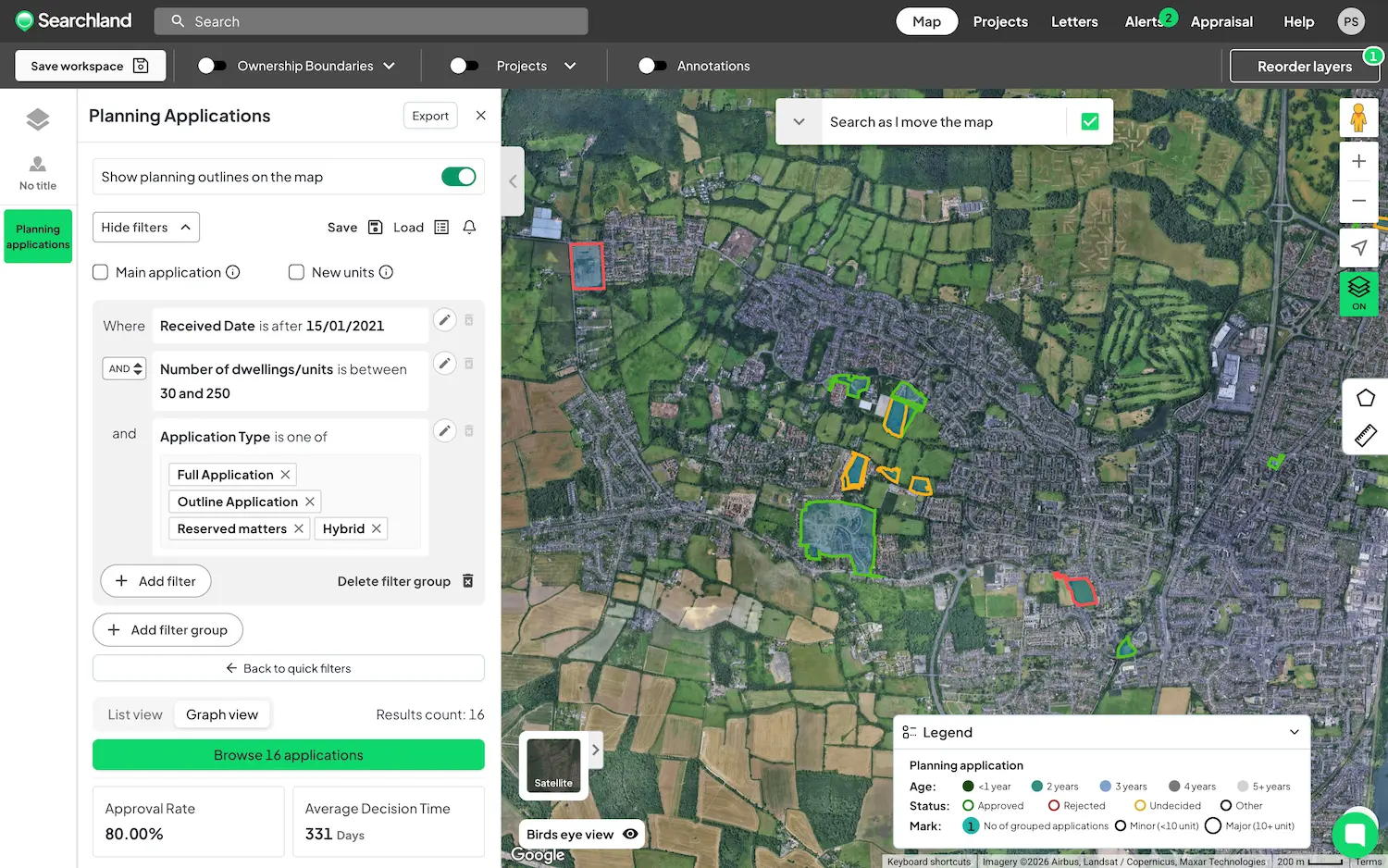Disable Show planning outlines on the map
Image resolution: width=1388 pixels, height=868 pixels.
[x=459, y=176]
